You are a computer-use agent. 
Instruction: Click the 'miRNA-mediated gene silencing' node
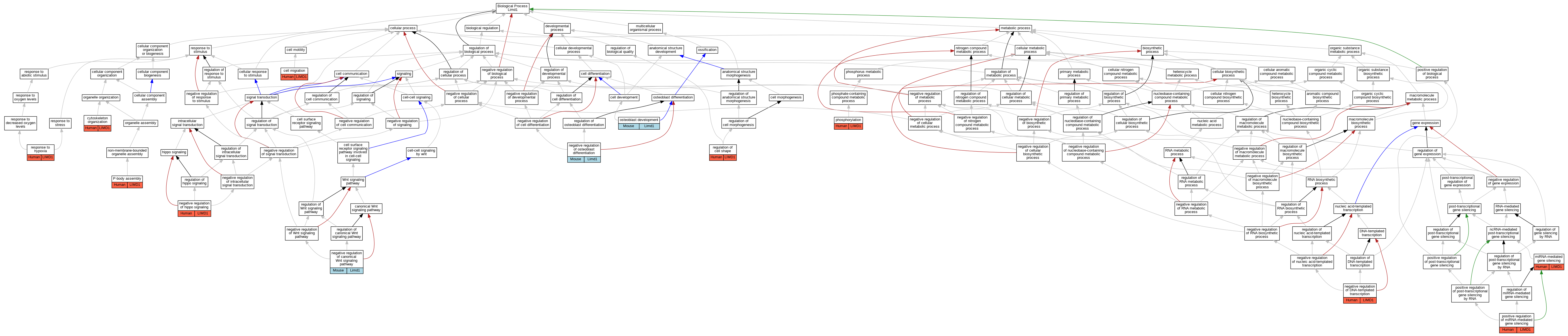pos(1549,262)
